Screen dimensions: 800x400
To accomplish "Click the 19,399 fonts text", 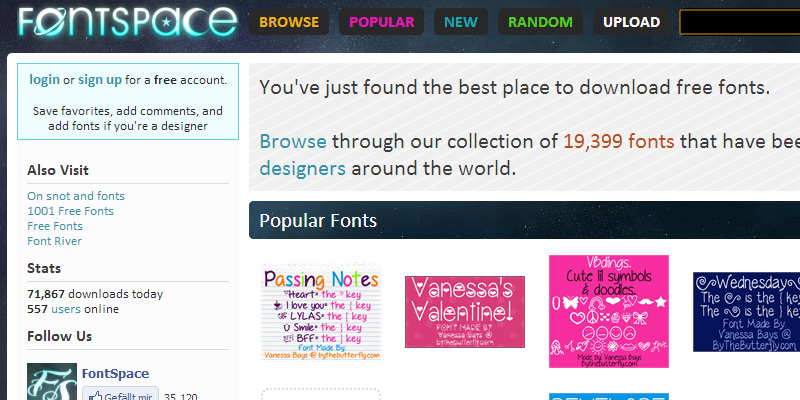I will 619,141.
